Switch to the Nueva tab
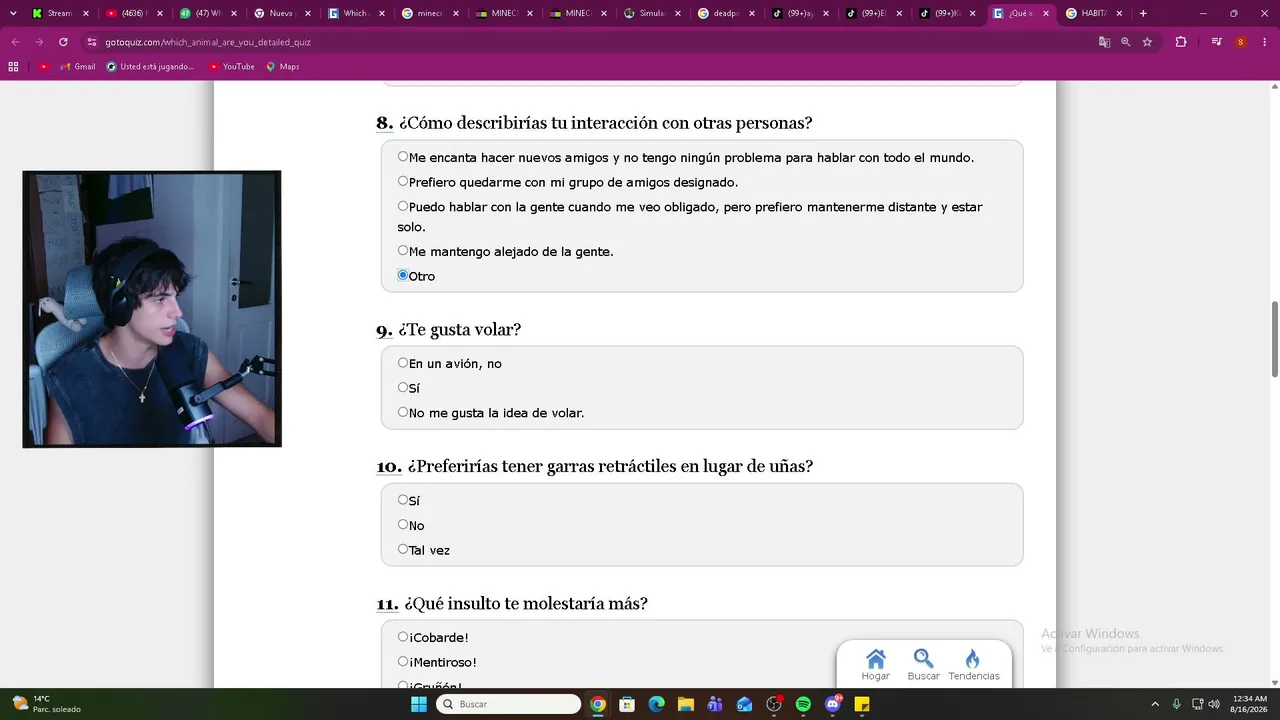The height and width of the screenshot is (720, 1280). (281, 13)
